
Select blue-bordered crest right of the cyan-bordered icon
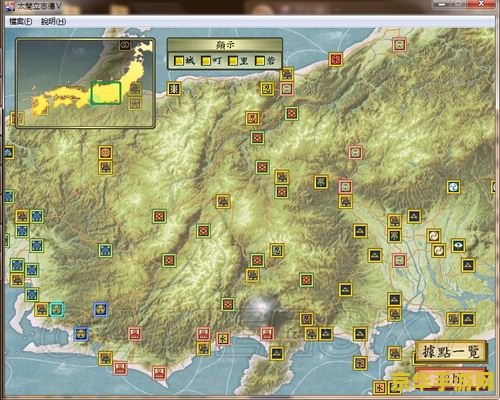click(101, 309)
